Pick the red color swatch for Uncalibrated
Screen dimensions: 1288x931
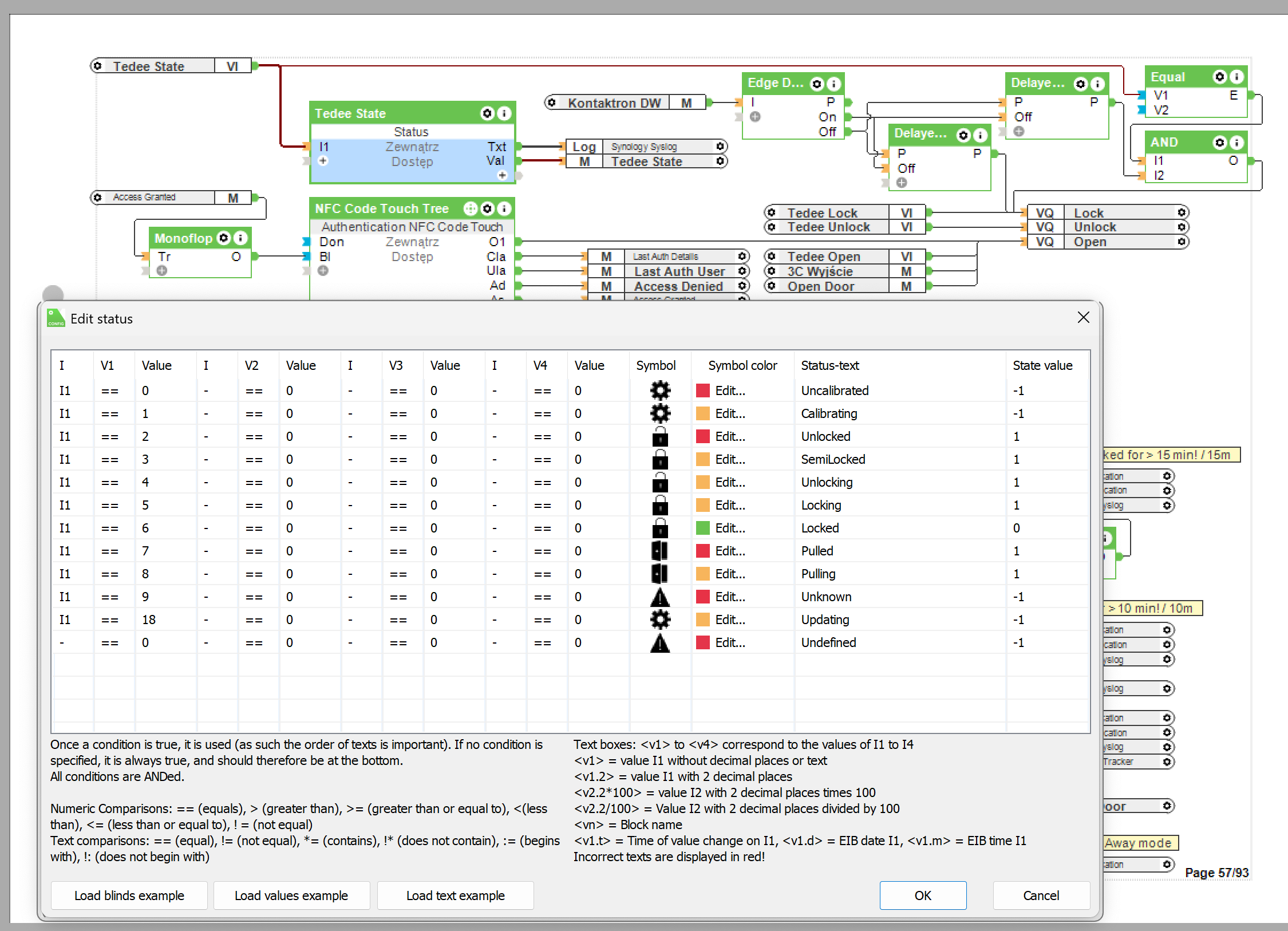[702, 390]
